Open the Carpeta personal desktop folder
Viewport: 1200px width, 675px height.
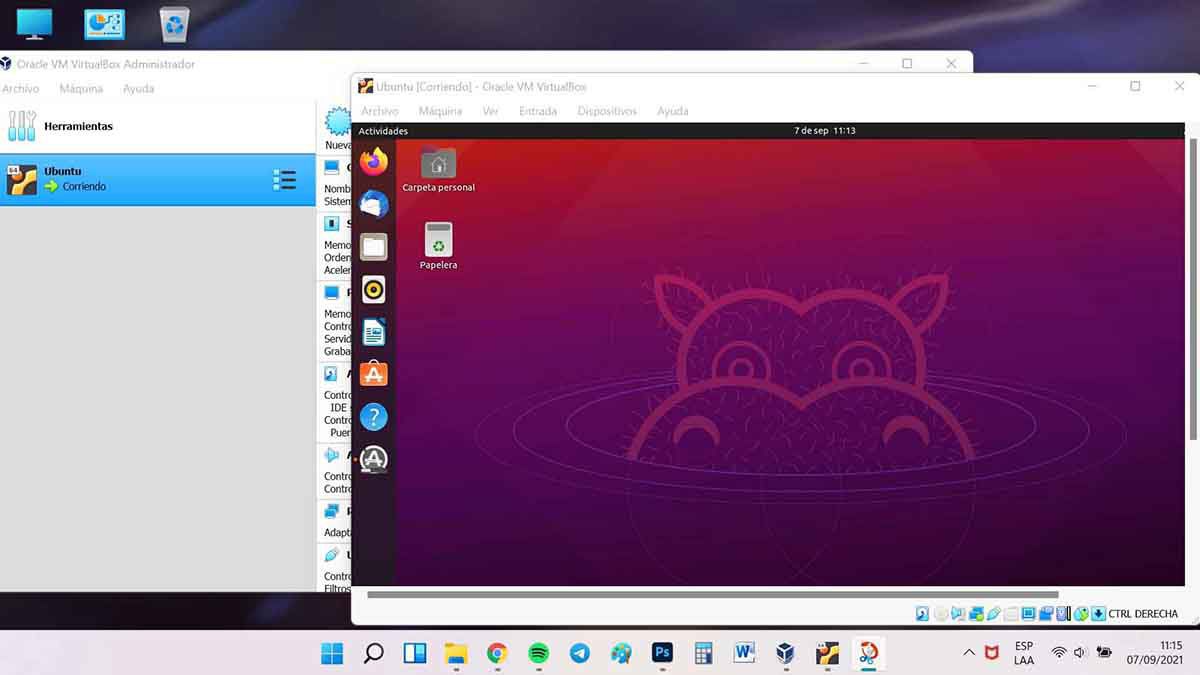[438, 164]
